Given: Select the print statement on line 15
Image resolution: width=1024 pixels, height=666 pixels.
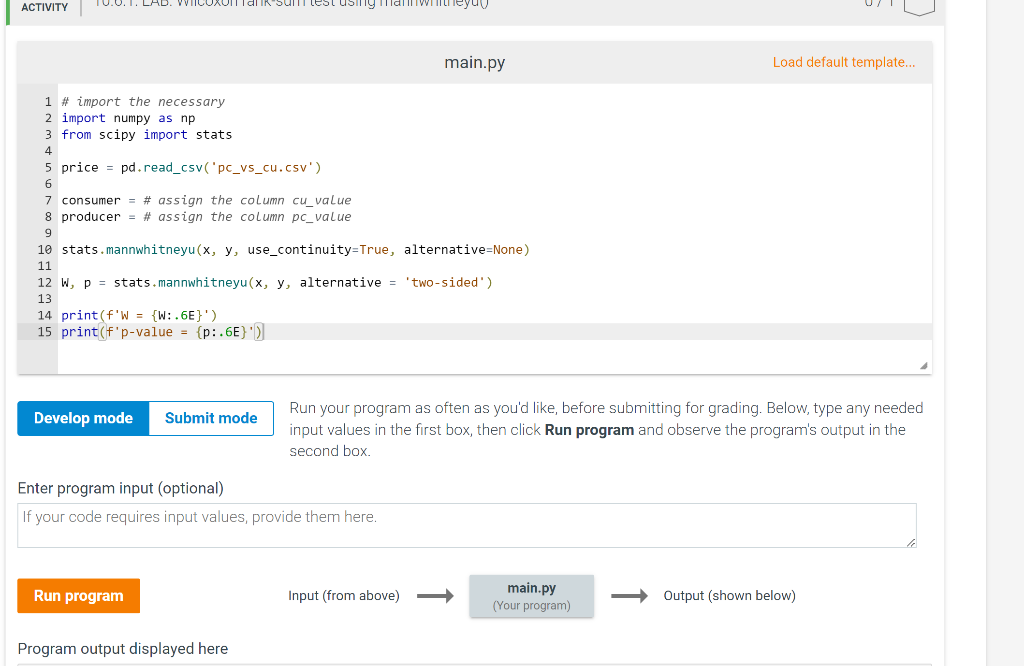Looking at the screenshot, I should [160, 331].
